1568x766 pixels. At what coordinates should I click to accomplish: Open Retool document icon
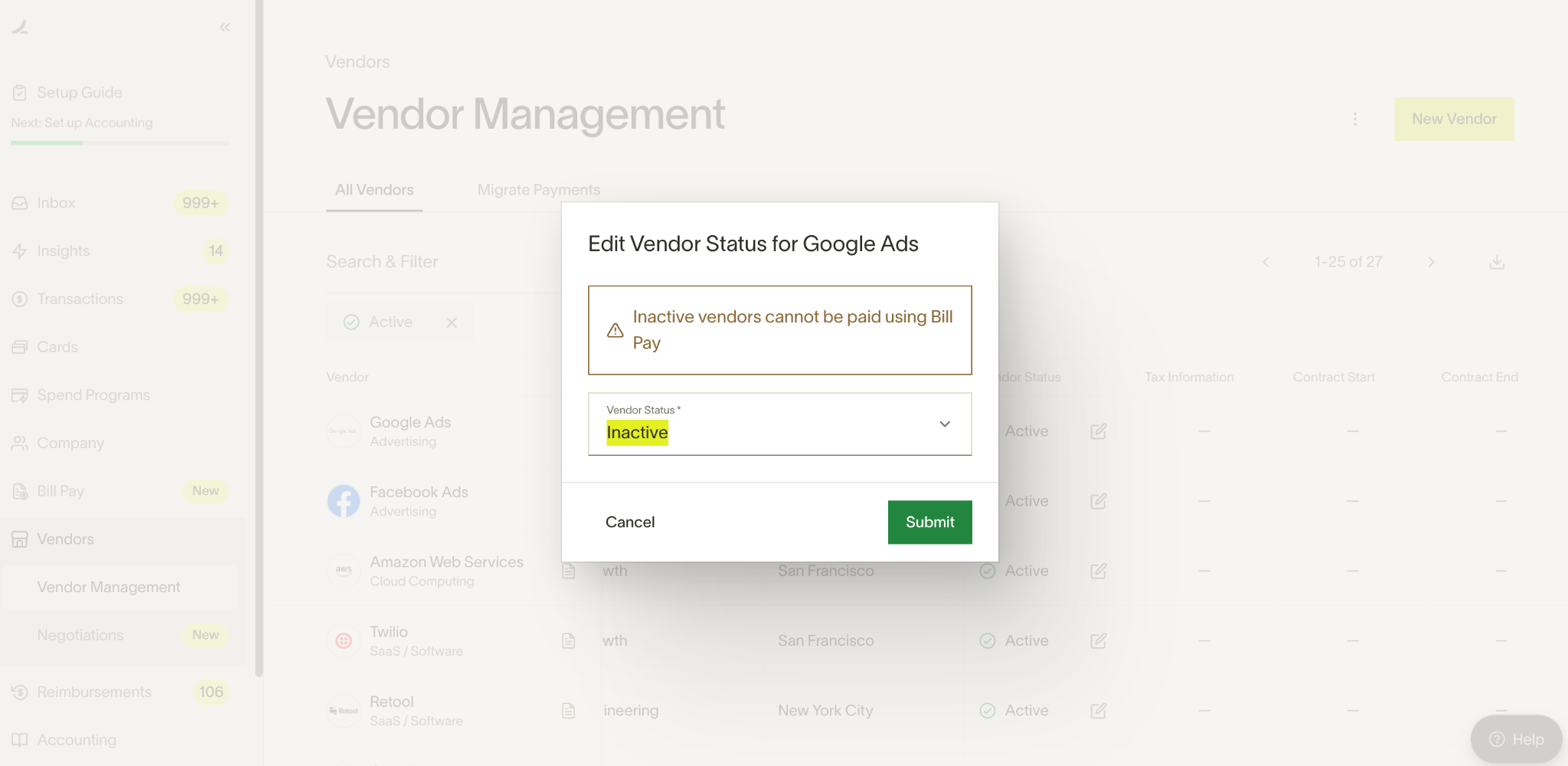point(568,710)
